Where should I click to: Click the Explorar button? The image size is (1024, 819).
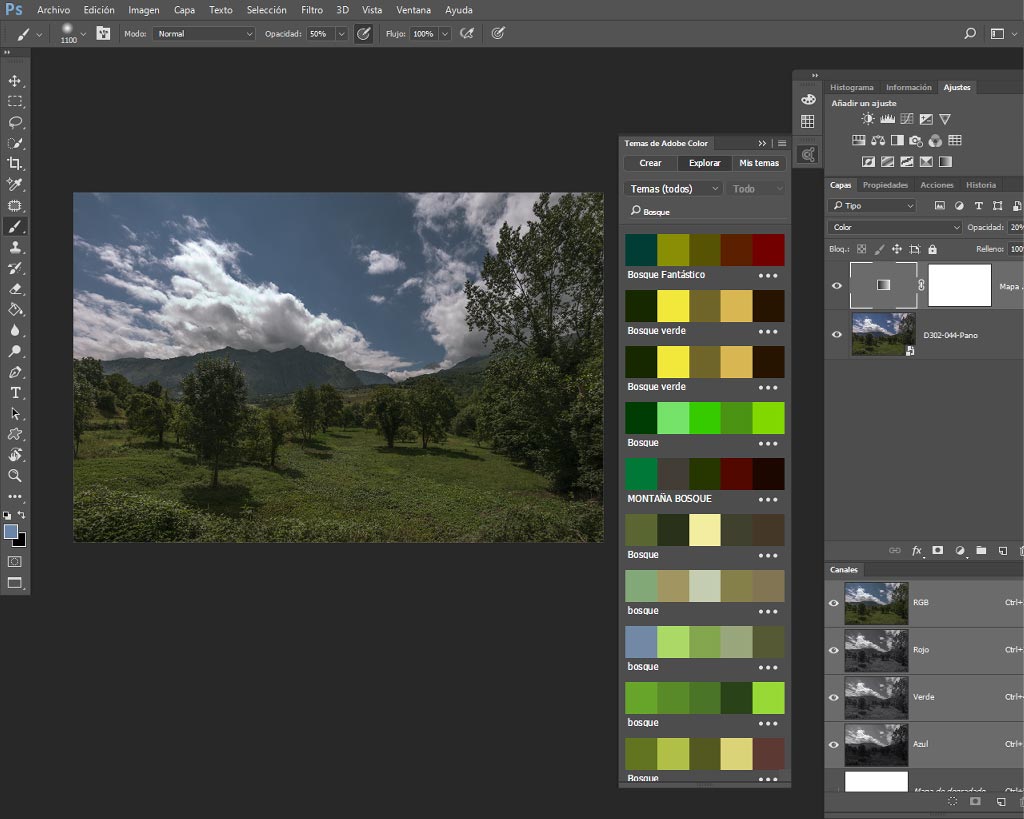coord(705,163)
